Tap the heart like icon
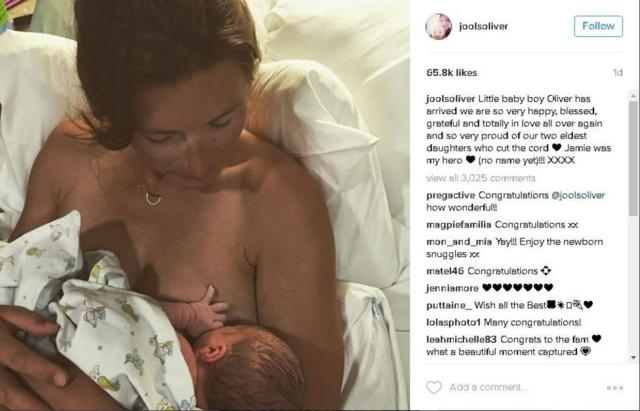 [433, 387]
